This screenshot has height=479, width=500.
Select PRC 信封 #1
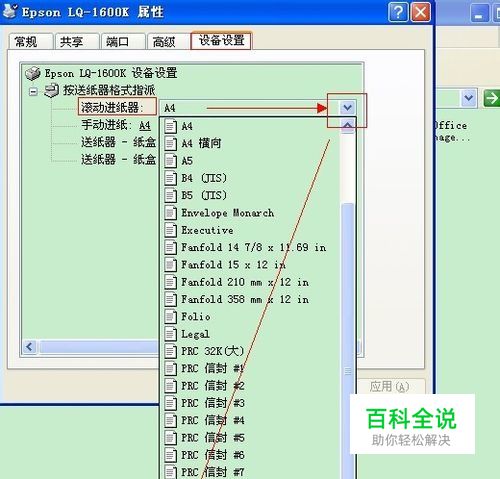point(251,368)
